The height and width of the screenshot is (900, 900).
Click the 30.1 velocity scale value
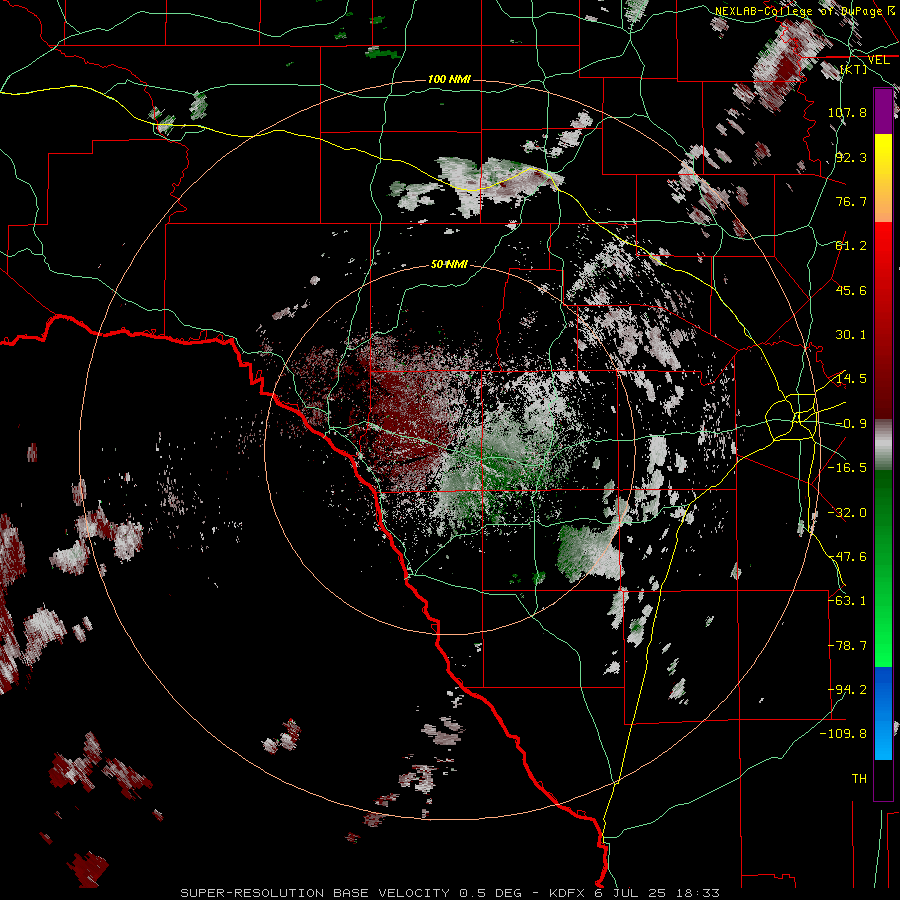coord(851,335)
